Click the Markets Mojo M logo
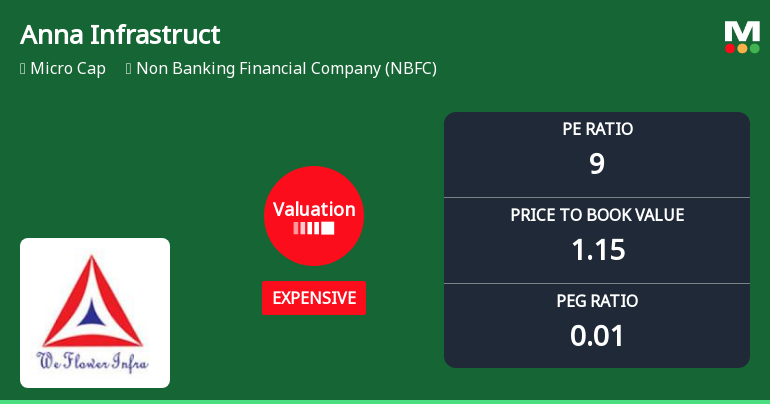The image size is (770, 404). click(x=742, y=31)
